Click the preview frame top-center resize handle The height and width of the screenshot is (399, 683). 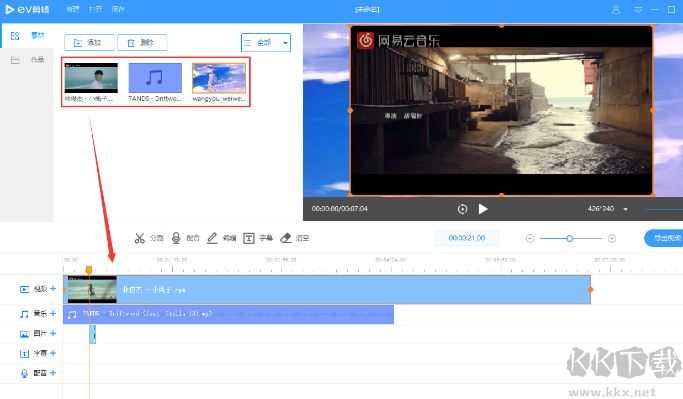[x=501, y=26]
